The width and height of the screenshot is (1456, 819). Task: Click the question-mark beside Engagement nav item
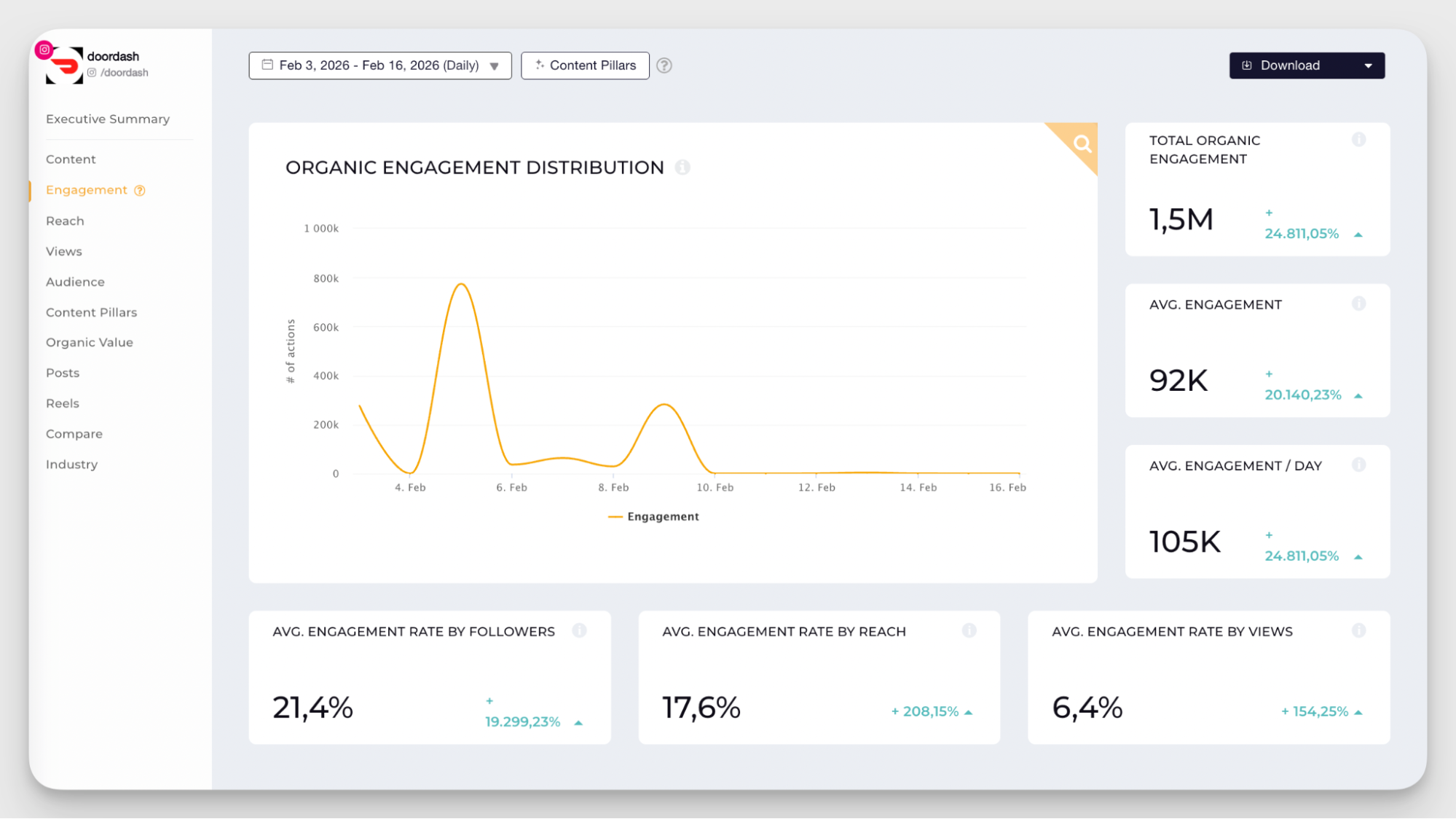[139, 189]
